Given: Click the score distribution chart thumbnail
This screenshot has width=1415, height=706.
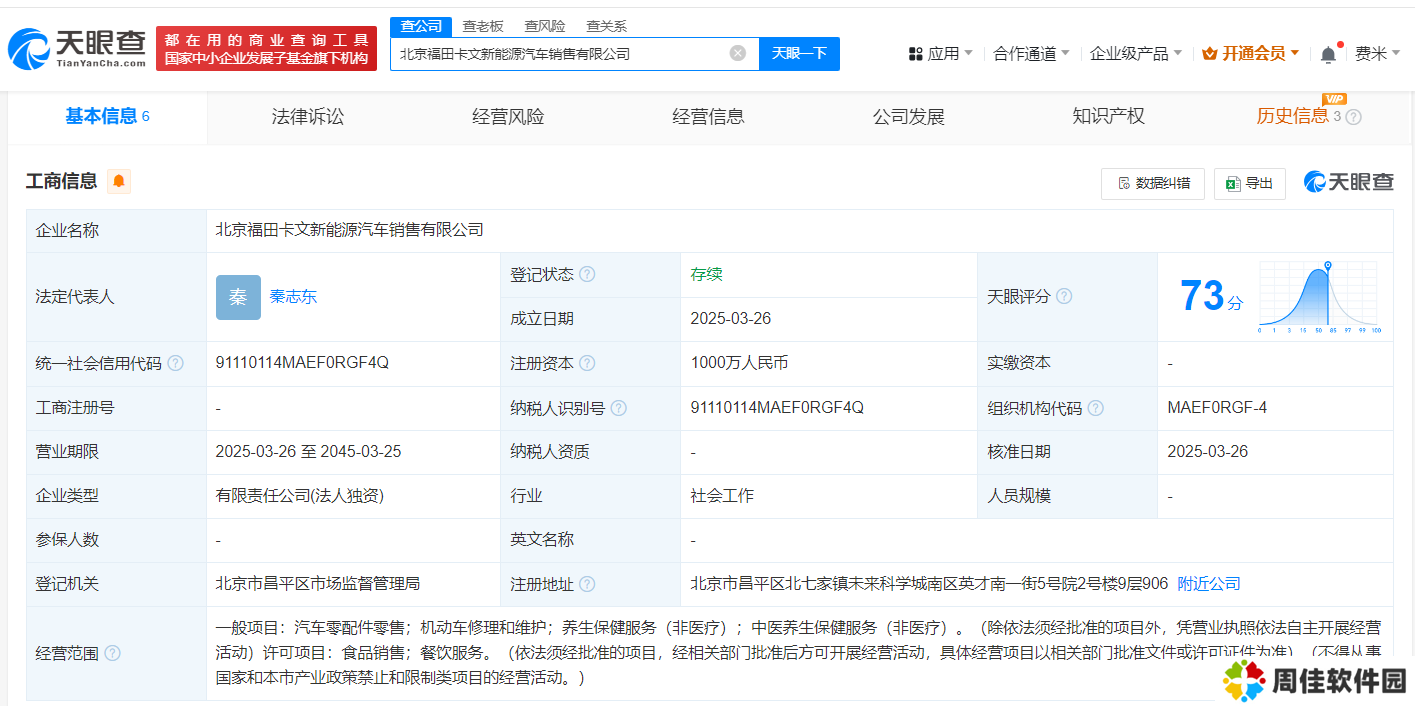Looking at the screenshot, I should [1318, 297].
